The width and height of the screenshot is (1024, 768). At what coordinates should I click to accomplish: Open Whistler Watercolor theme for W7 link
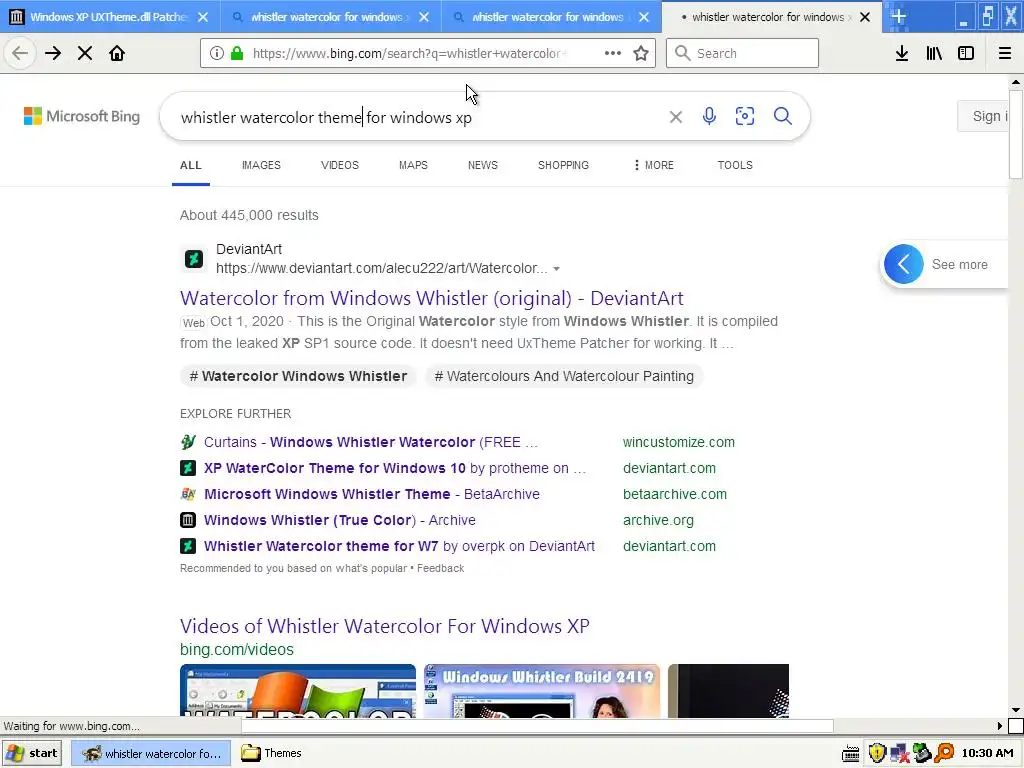pyautogui.click(x=399, y=546)
